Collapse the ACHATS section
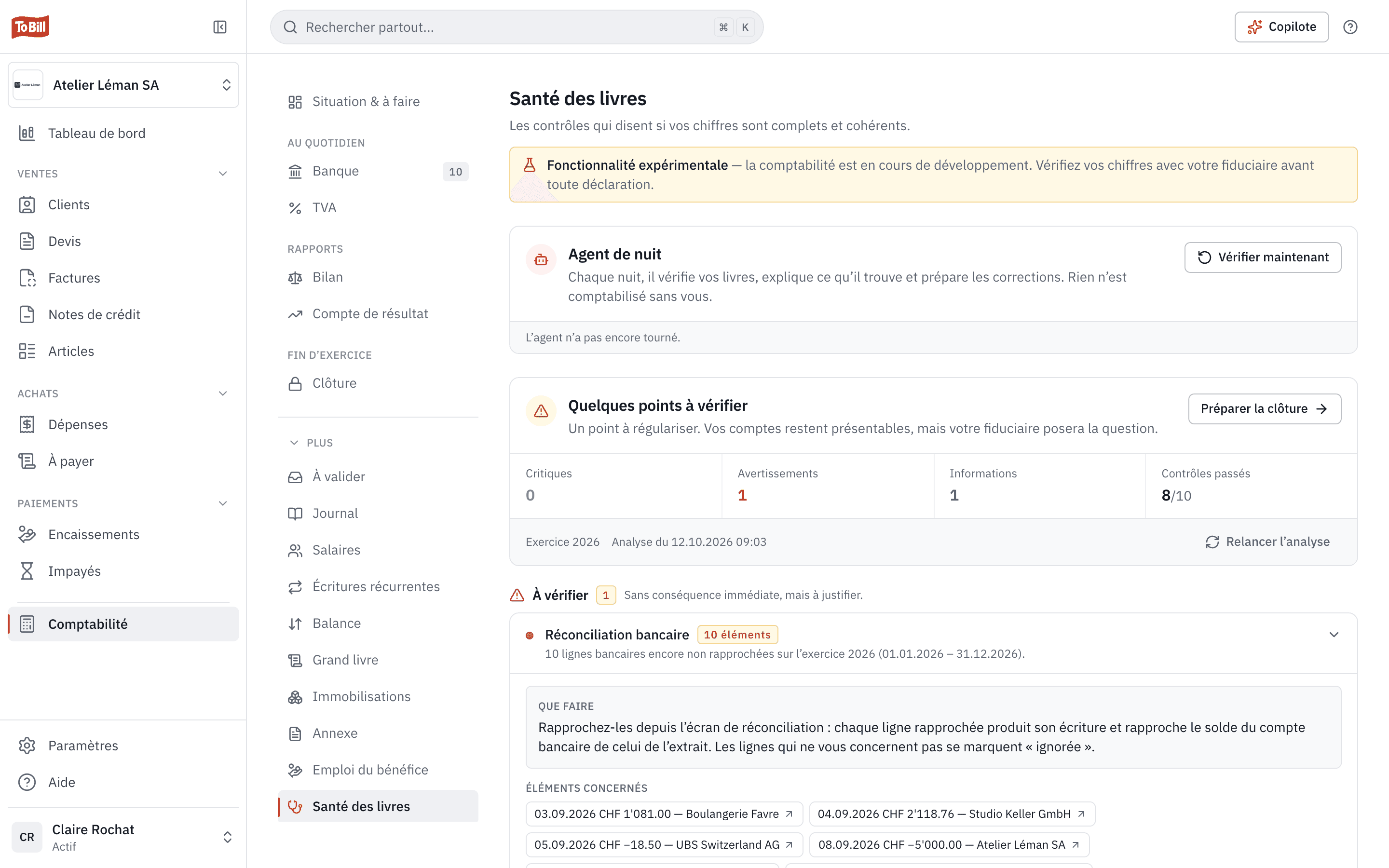1389x868 pixels. [x=223, y=393]
